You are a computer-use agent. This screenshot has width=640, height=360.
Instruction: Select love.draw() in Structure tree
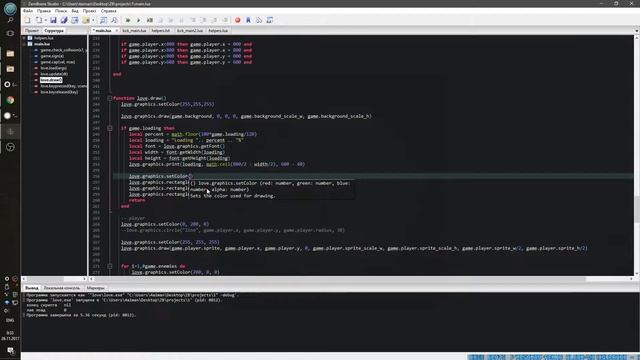point(51,80)
